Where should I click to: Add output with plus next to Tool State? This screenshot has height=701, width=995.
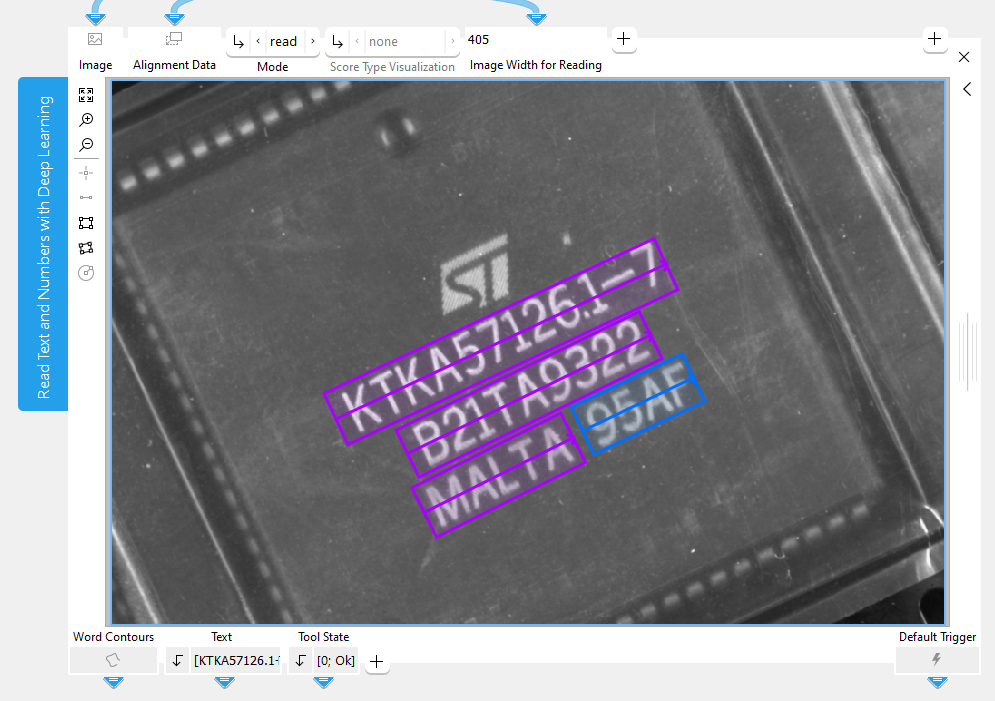(x=377, y=661)
